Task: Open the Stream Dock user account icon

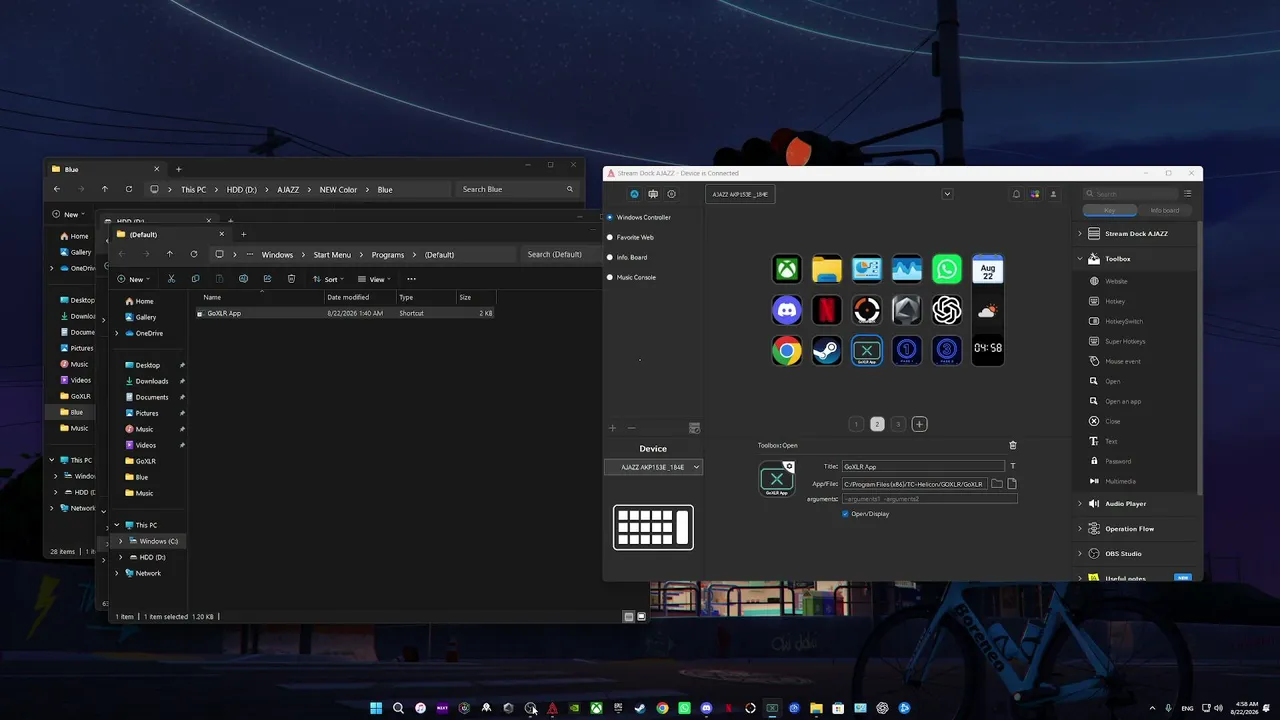Action: [1053, 194]
